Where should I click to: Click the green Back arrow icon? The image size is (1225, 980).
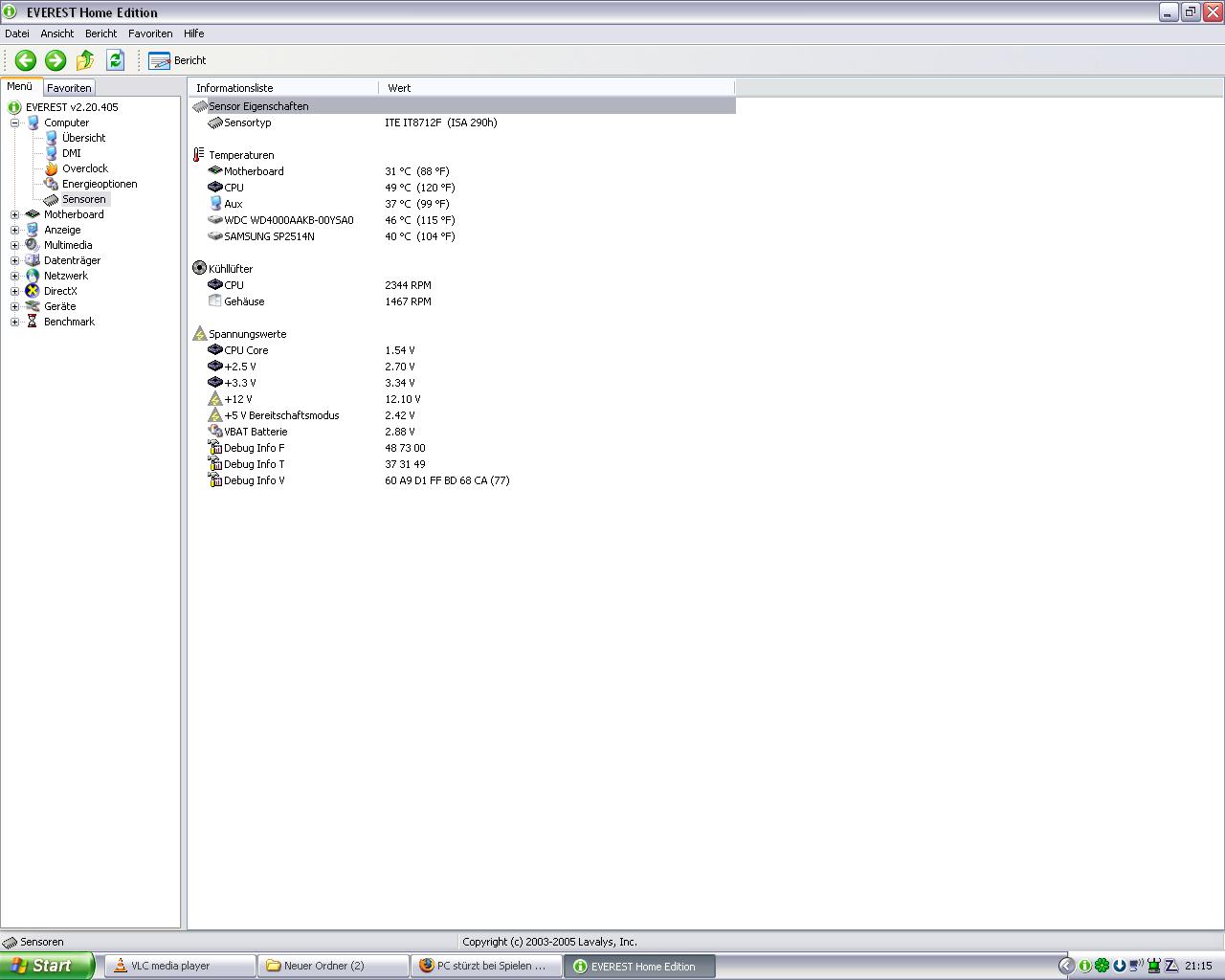(26, 60)
